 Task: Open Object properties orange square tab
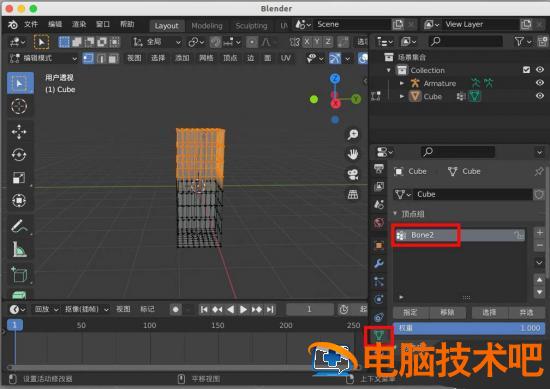379,245
